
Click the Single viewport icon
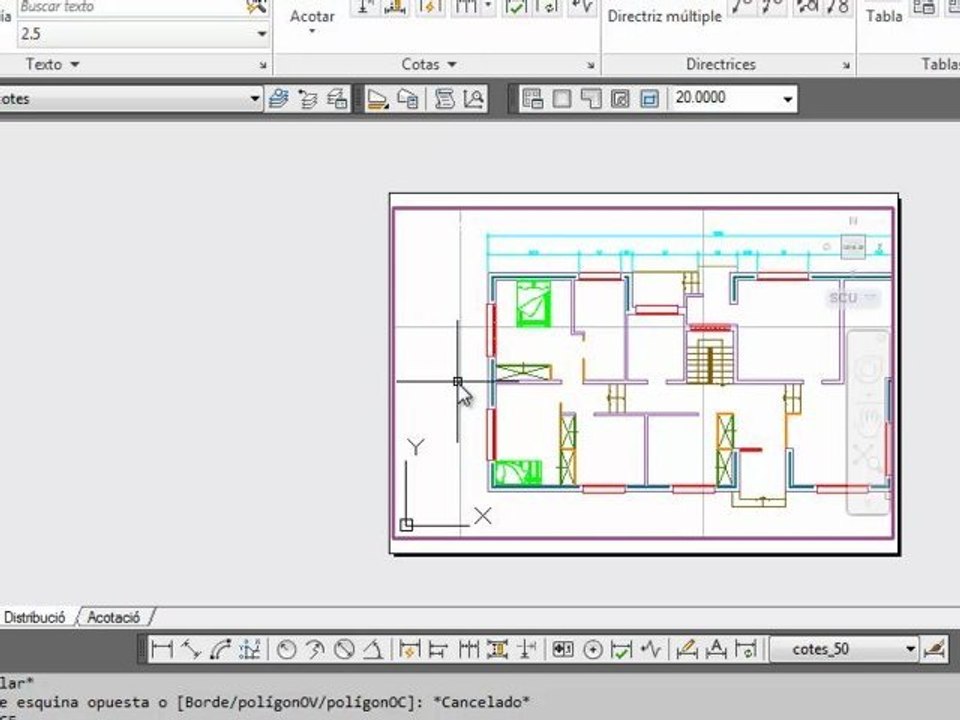(562, 99)
